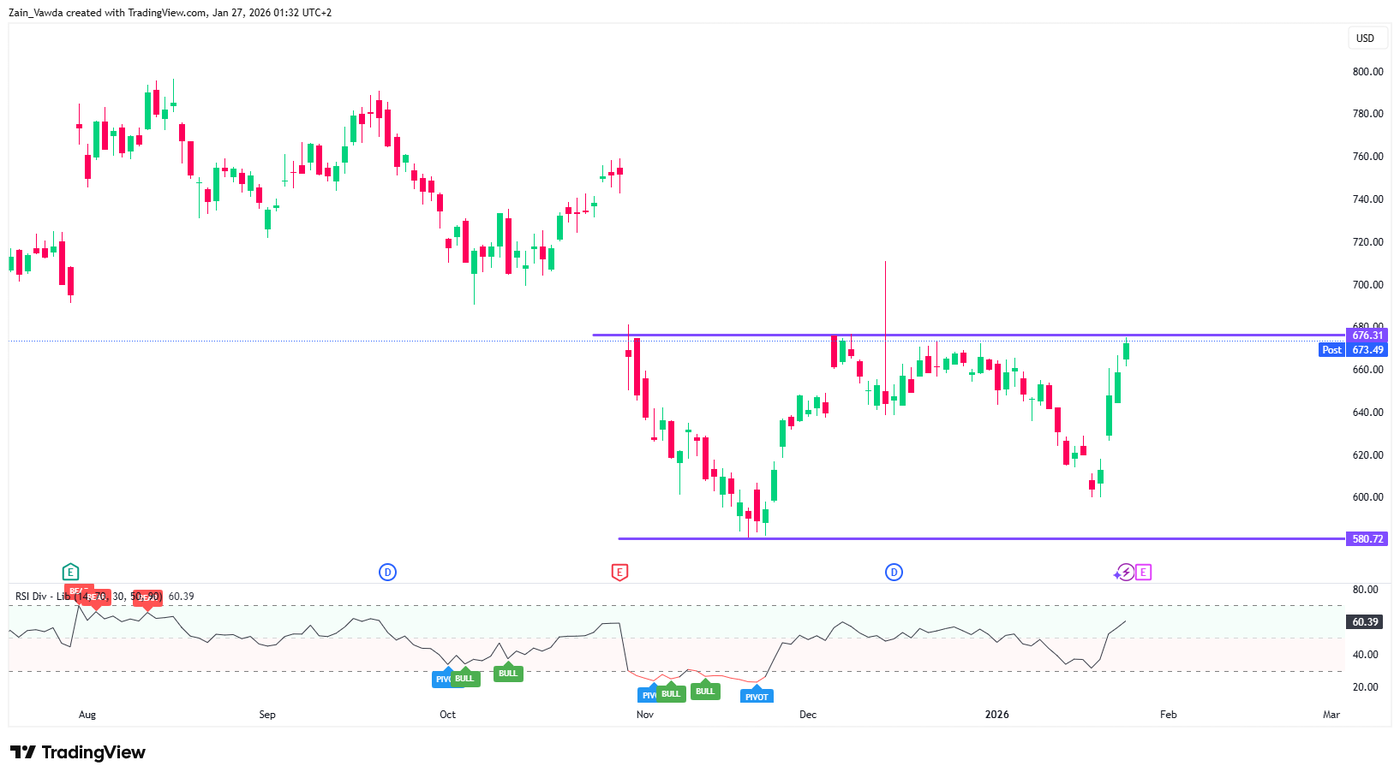This screenshot has width=1400, height=778.
Task: Click the Nov label on the time axis
Action: click(x=645, y=715)
